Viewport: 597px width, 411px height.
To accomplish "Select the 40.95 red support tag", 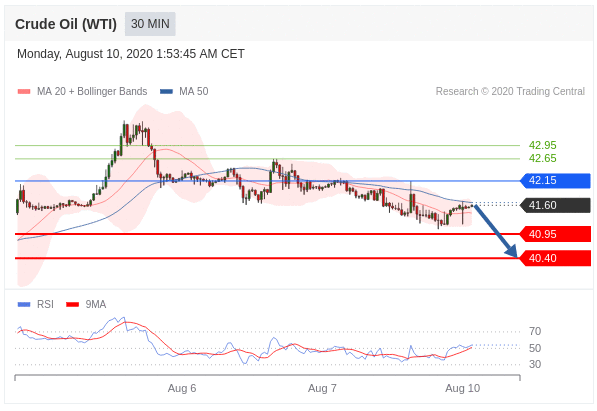I will tap(555, 234).
